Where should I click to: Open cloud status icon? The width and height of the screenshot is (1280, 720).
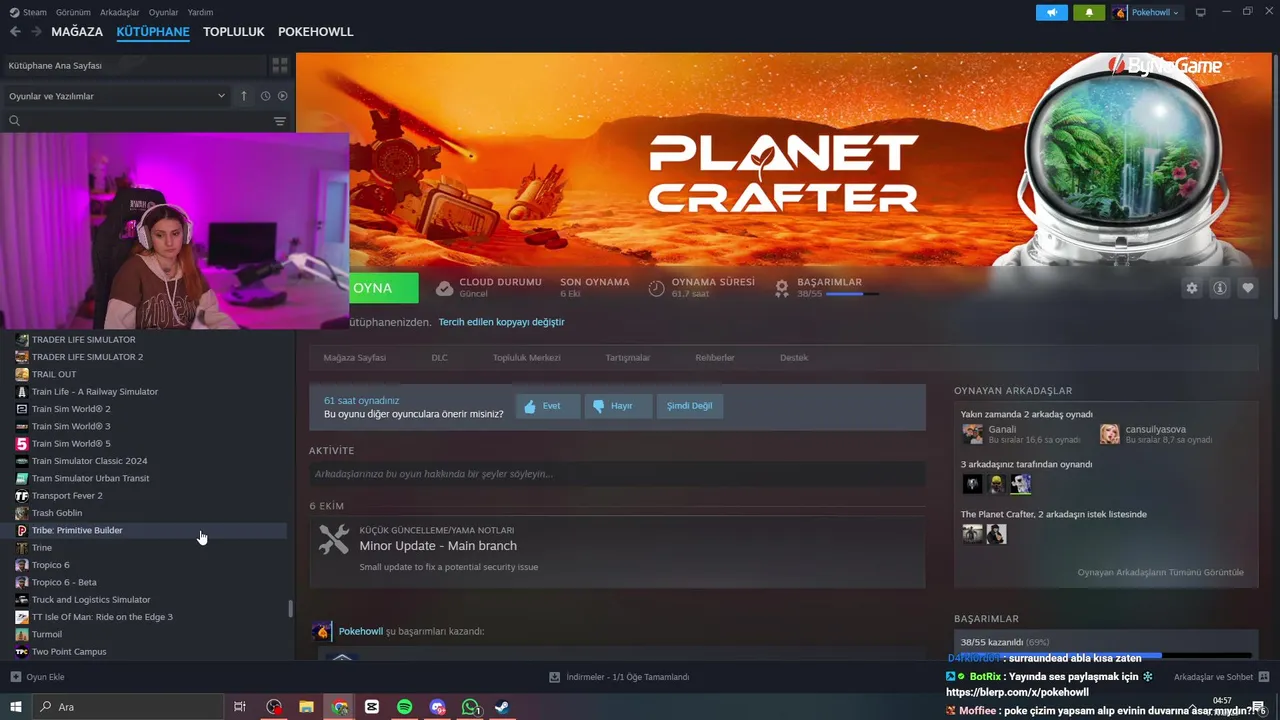coord(444,288)
